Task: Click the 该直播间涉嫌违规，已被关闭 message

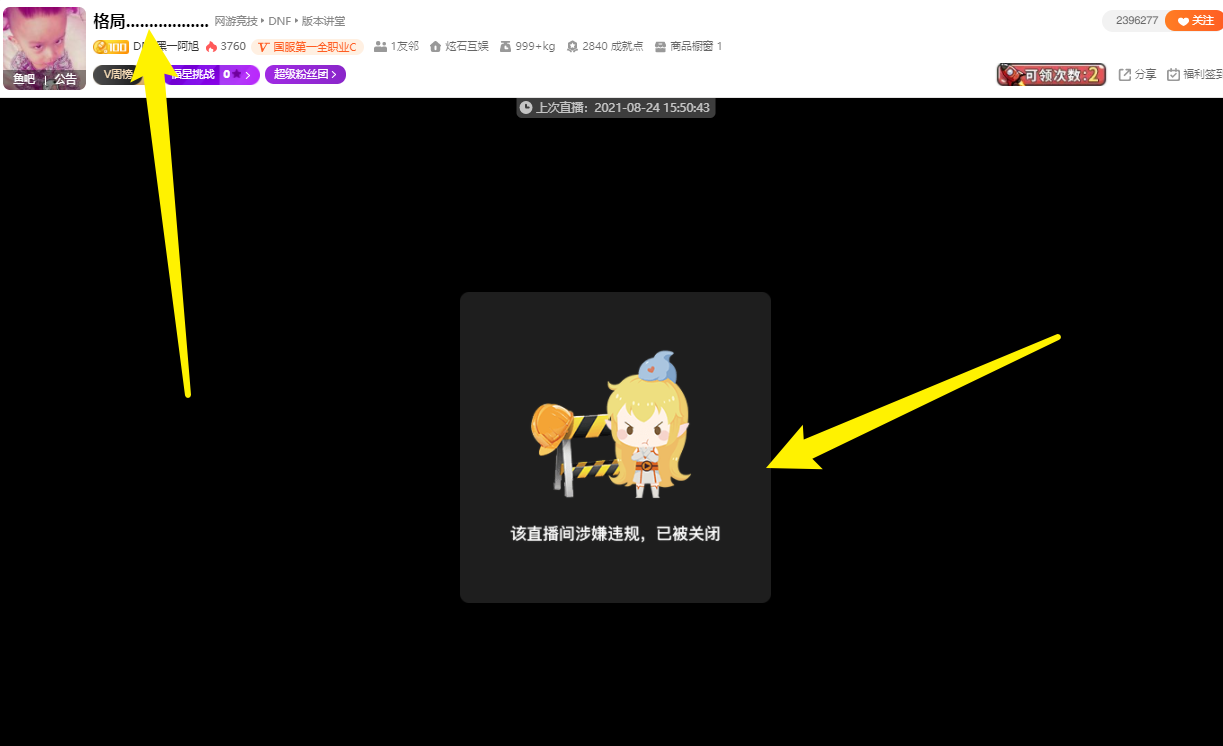Action: coord(615,534)
